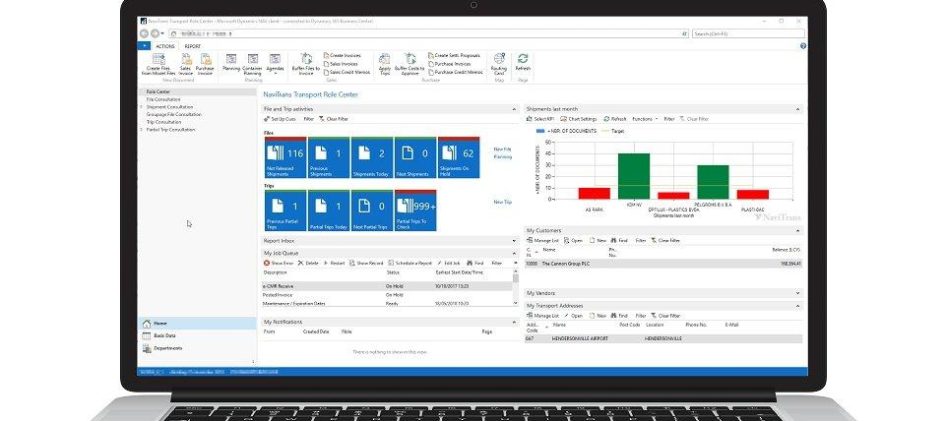Open the Planning ribbon icon
This screenshot has height=421, width=945.
pyautogui.click(x=231, y=63)
